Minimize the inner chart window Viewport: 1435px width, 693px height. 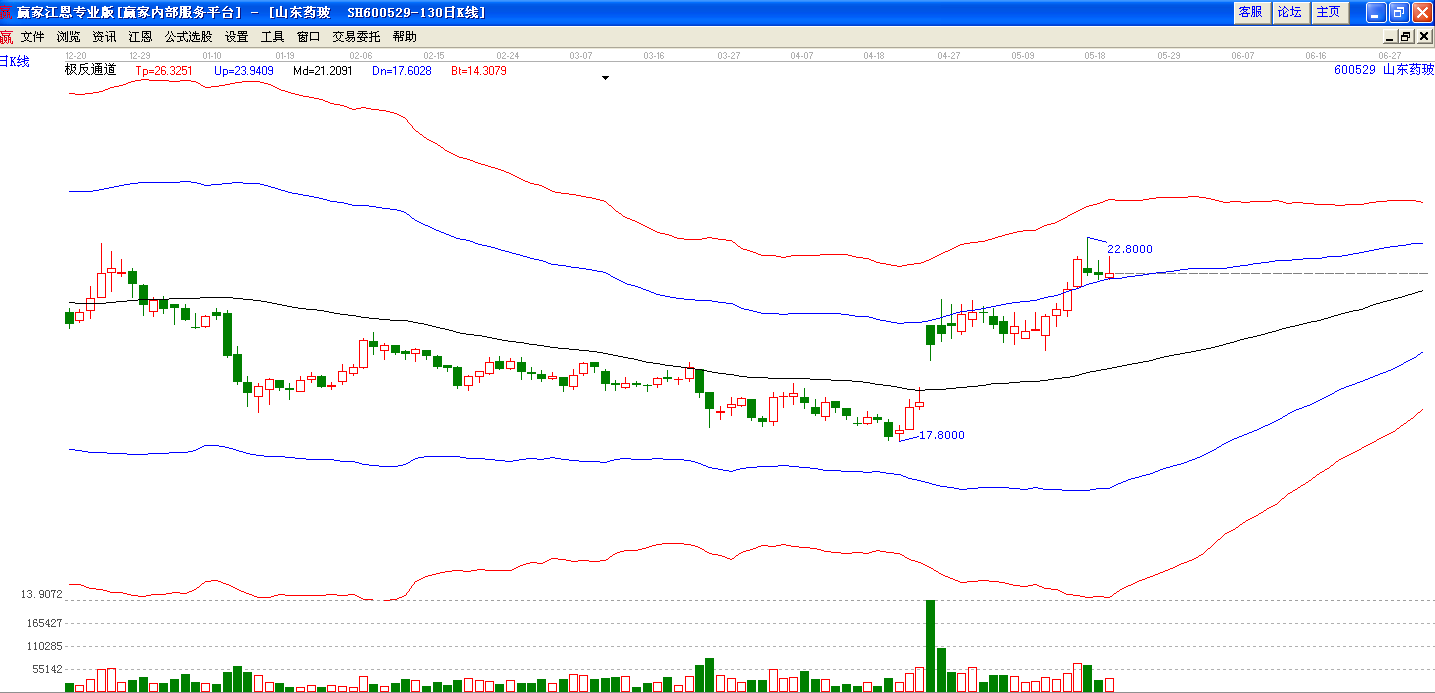pyautogui.click(x=1389, y=37)
